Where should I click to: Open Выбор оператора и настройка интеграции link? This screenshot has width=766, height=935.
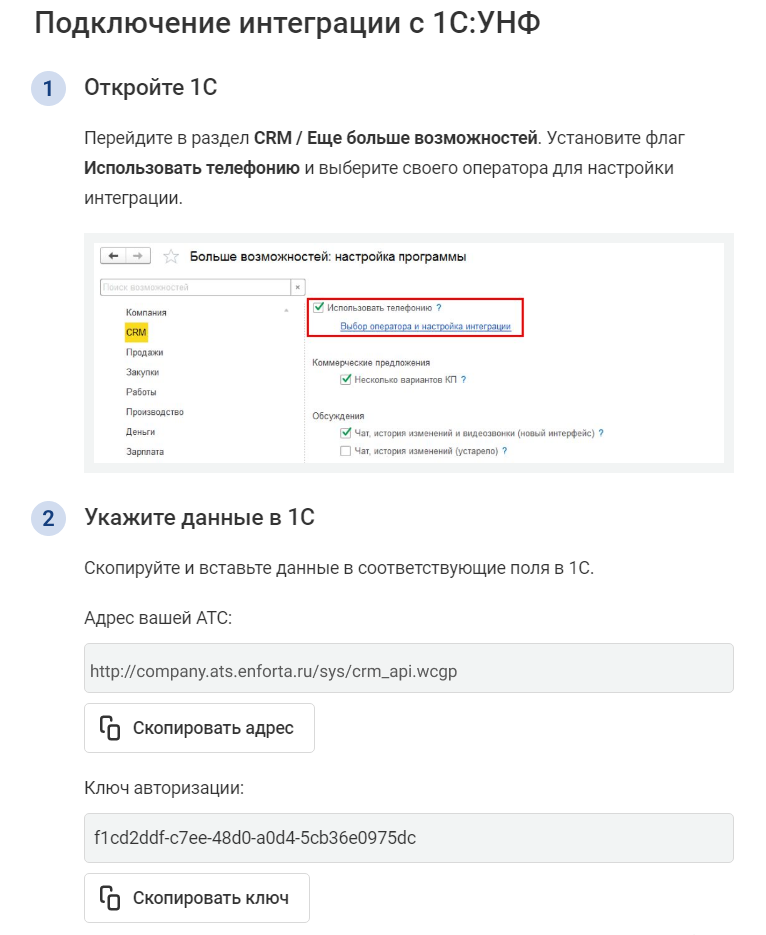pos(425,326)
